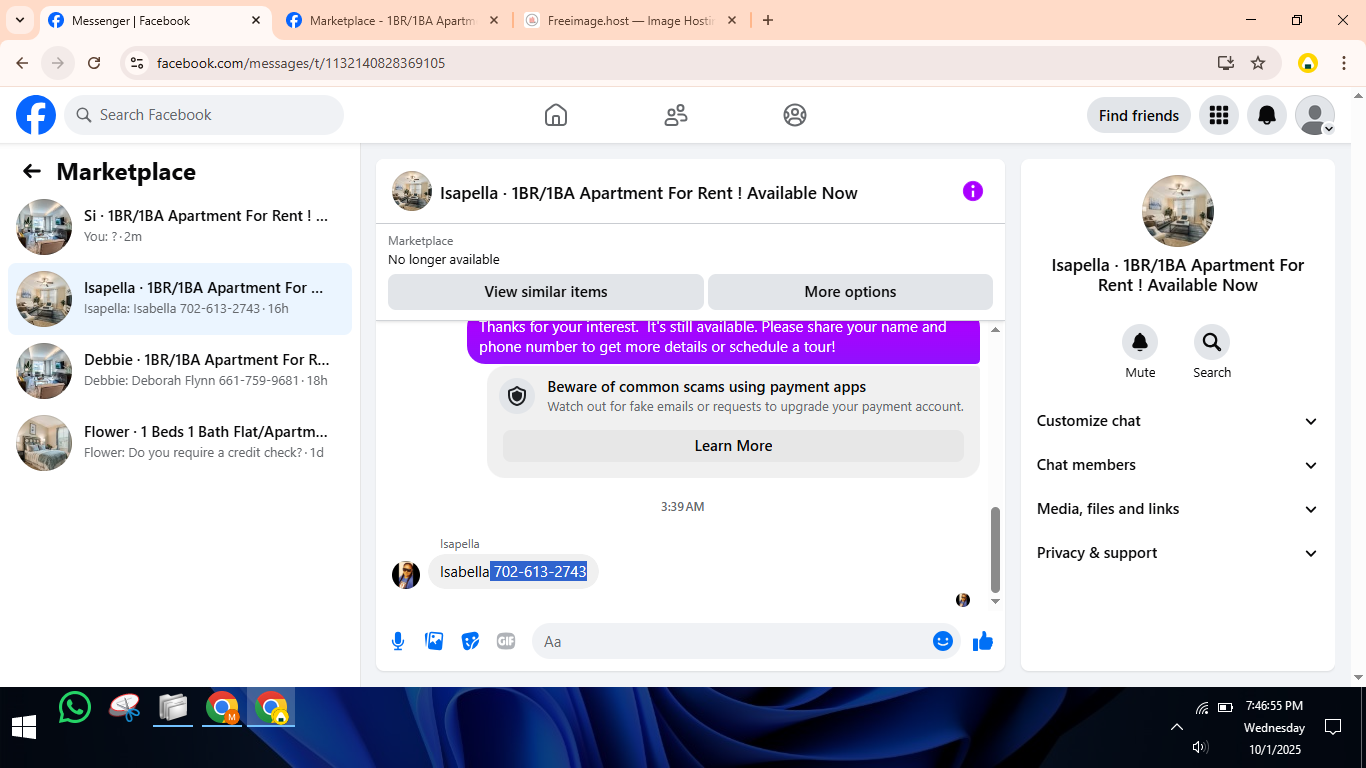Click the address bar URL
Viewport: 1366px width, 768px height.
tap(301, 63)
